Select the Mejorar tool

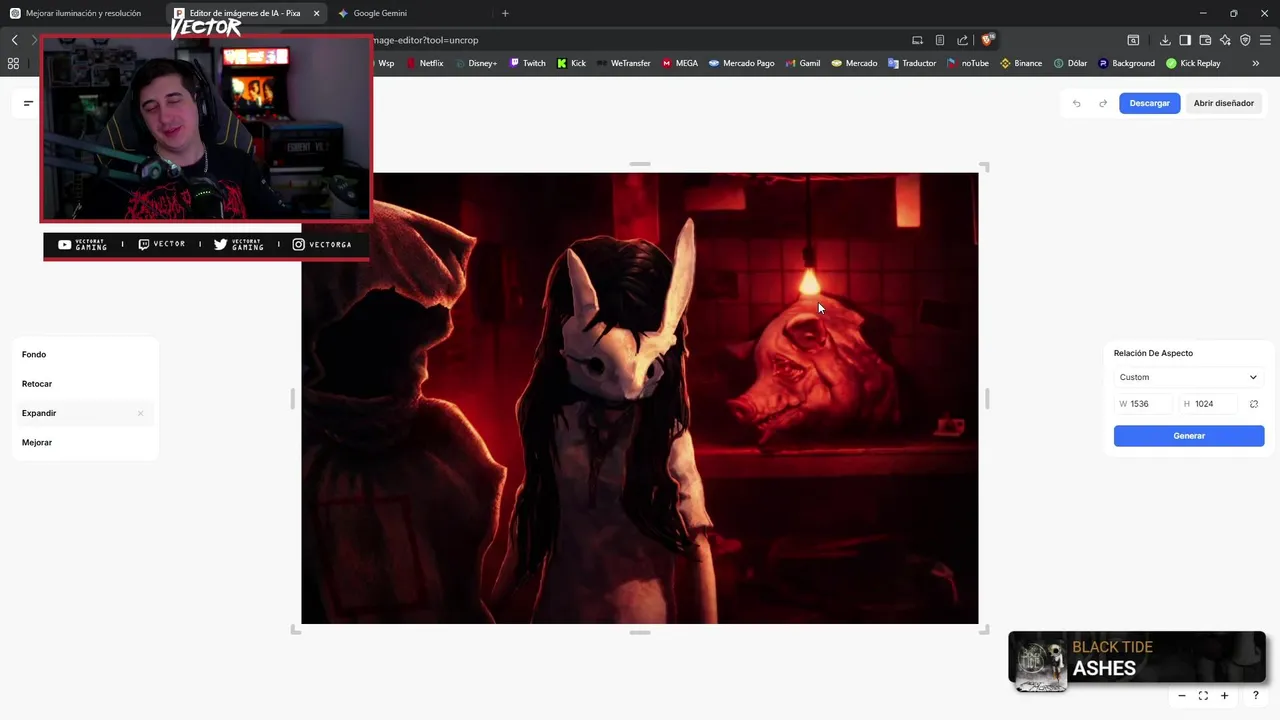click(84, 442)
